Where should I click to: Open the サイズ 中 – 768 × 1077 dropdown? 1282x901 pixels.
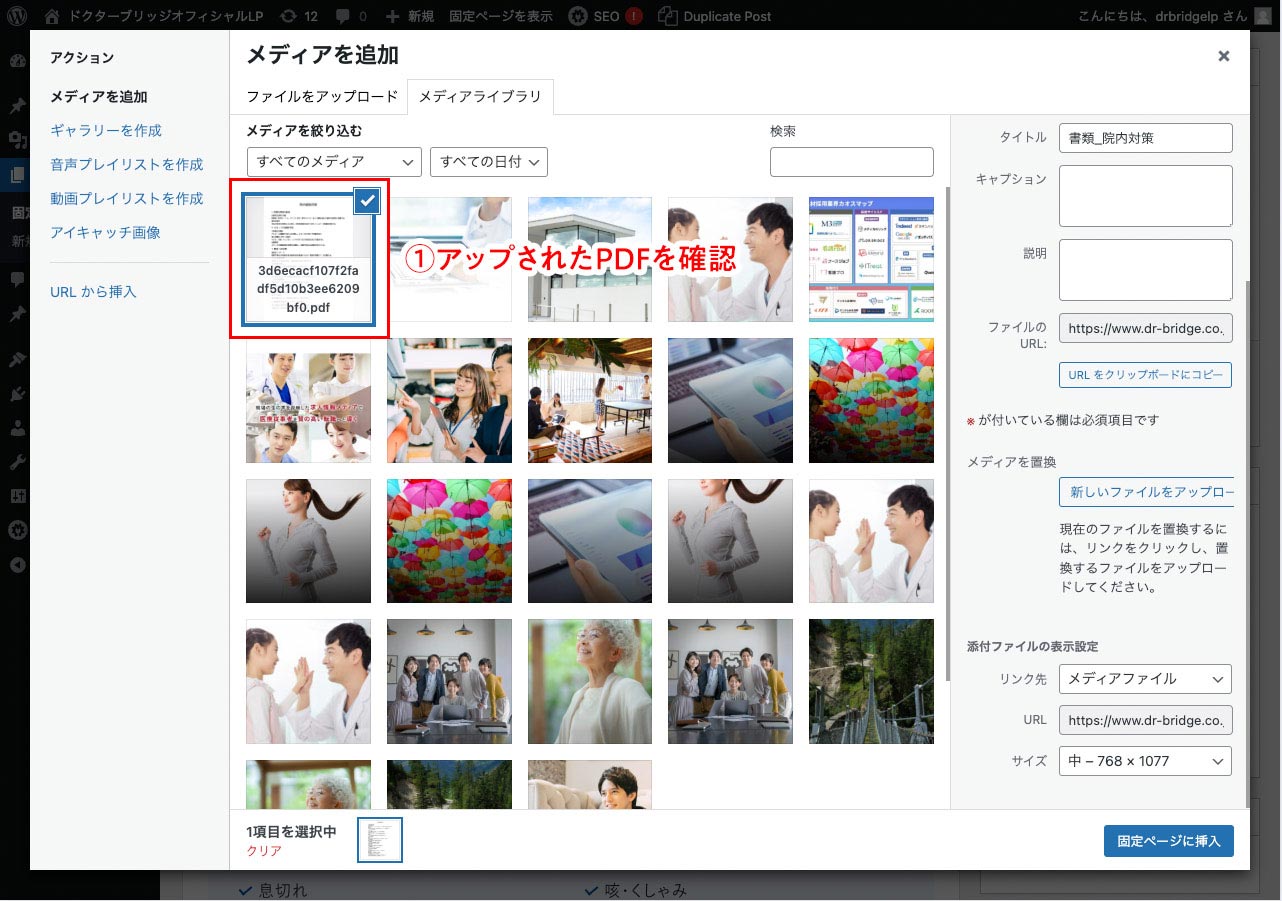click(x=1145, y=761)
